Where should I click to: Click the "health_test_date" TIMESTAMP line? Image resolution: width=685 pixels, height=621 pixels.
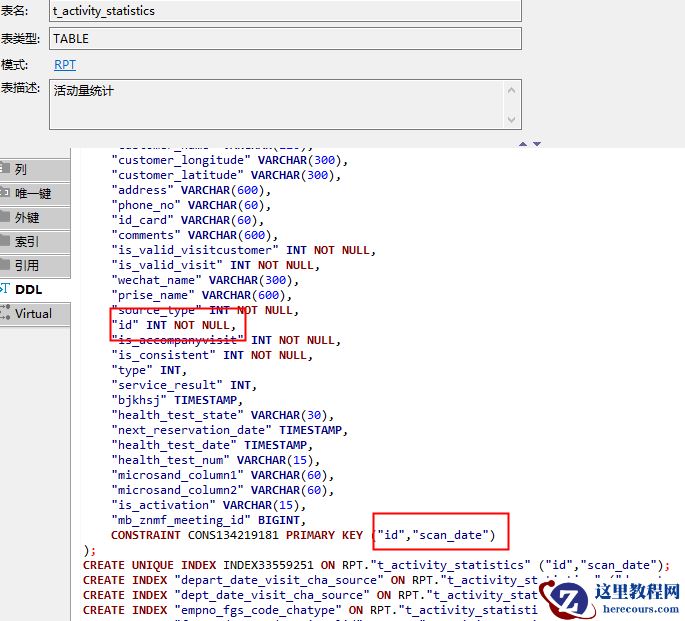212,445
